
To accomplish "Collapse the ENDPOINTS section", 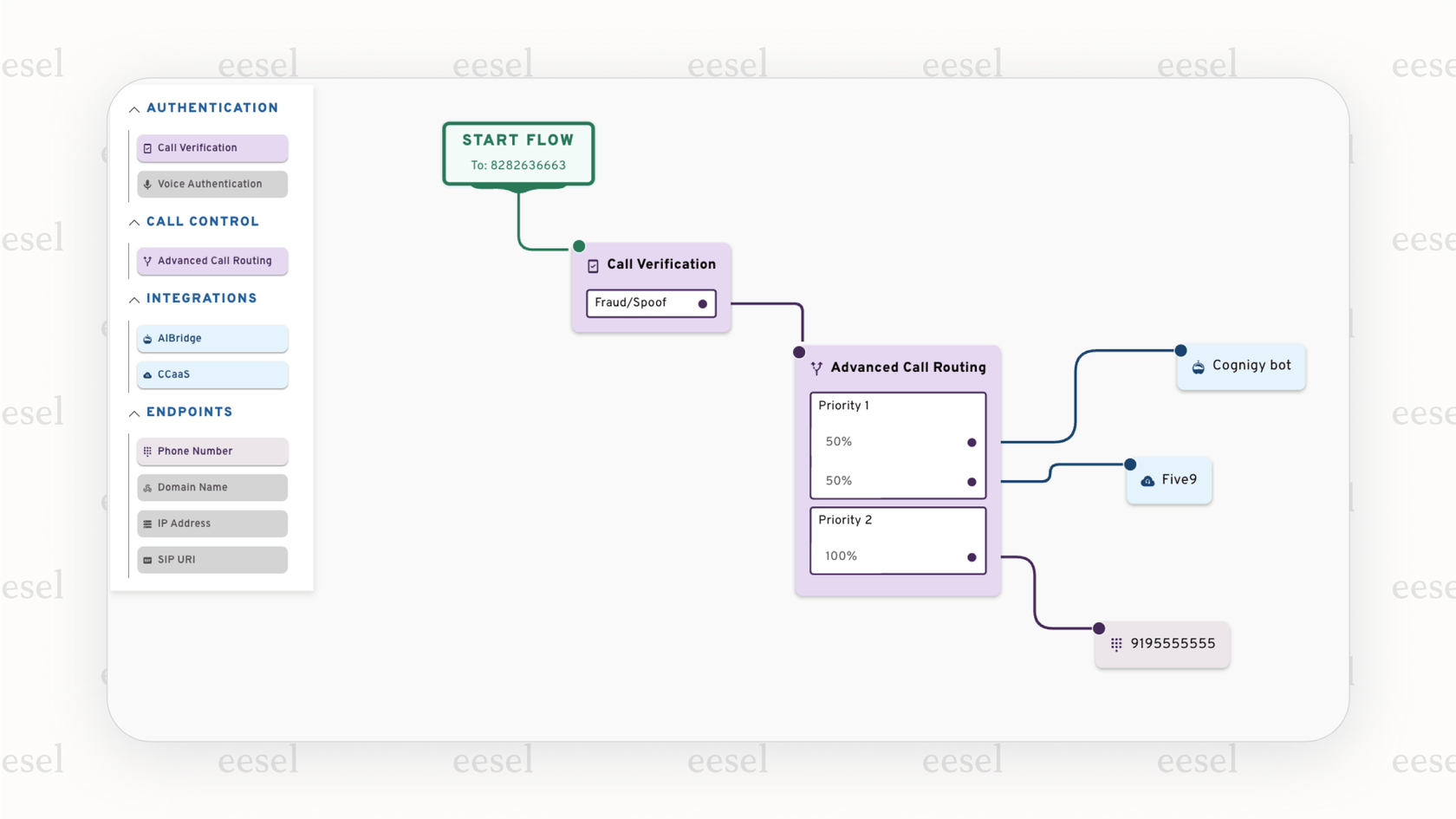I will tap(134, 413).
